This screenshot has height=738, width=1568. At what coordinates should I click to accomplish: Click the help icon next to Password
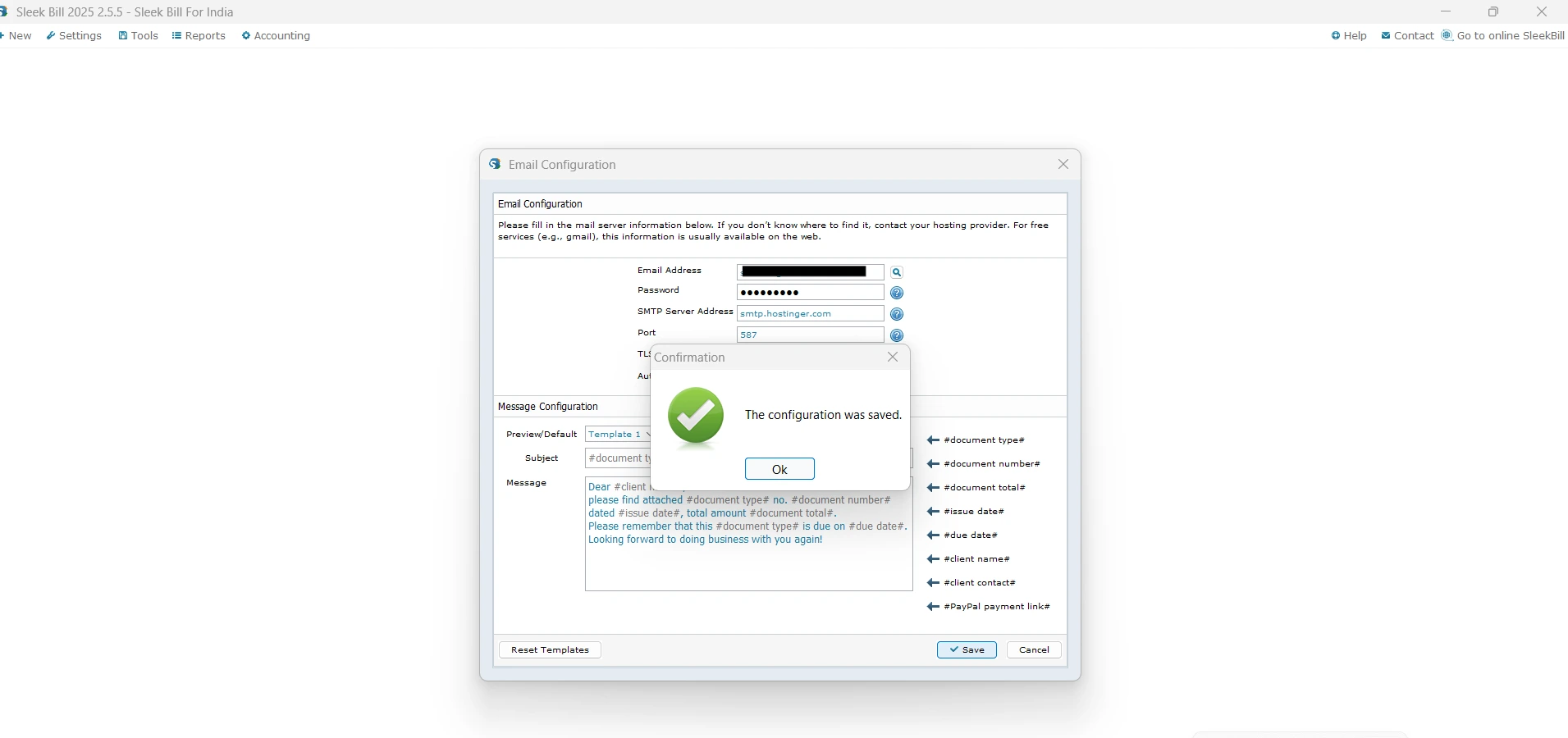tap(897, 294)
